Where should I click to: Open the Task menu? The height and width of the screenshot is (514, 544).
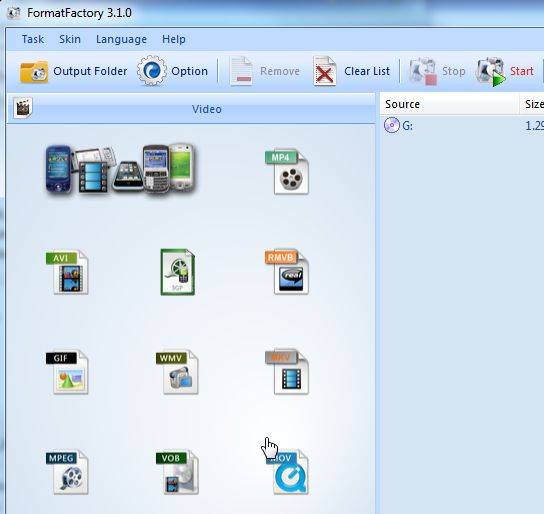[33, 39]
